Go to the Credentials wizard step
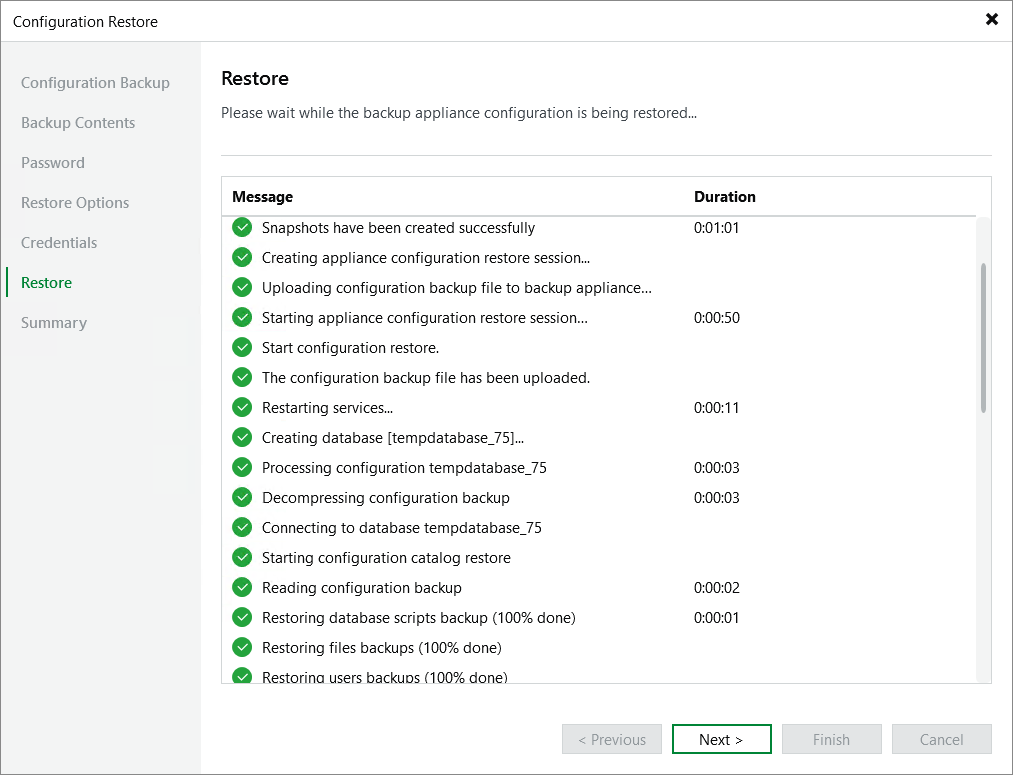Screen dimensions: 1013x775 [59, 242]
